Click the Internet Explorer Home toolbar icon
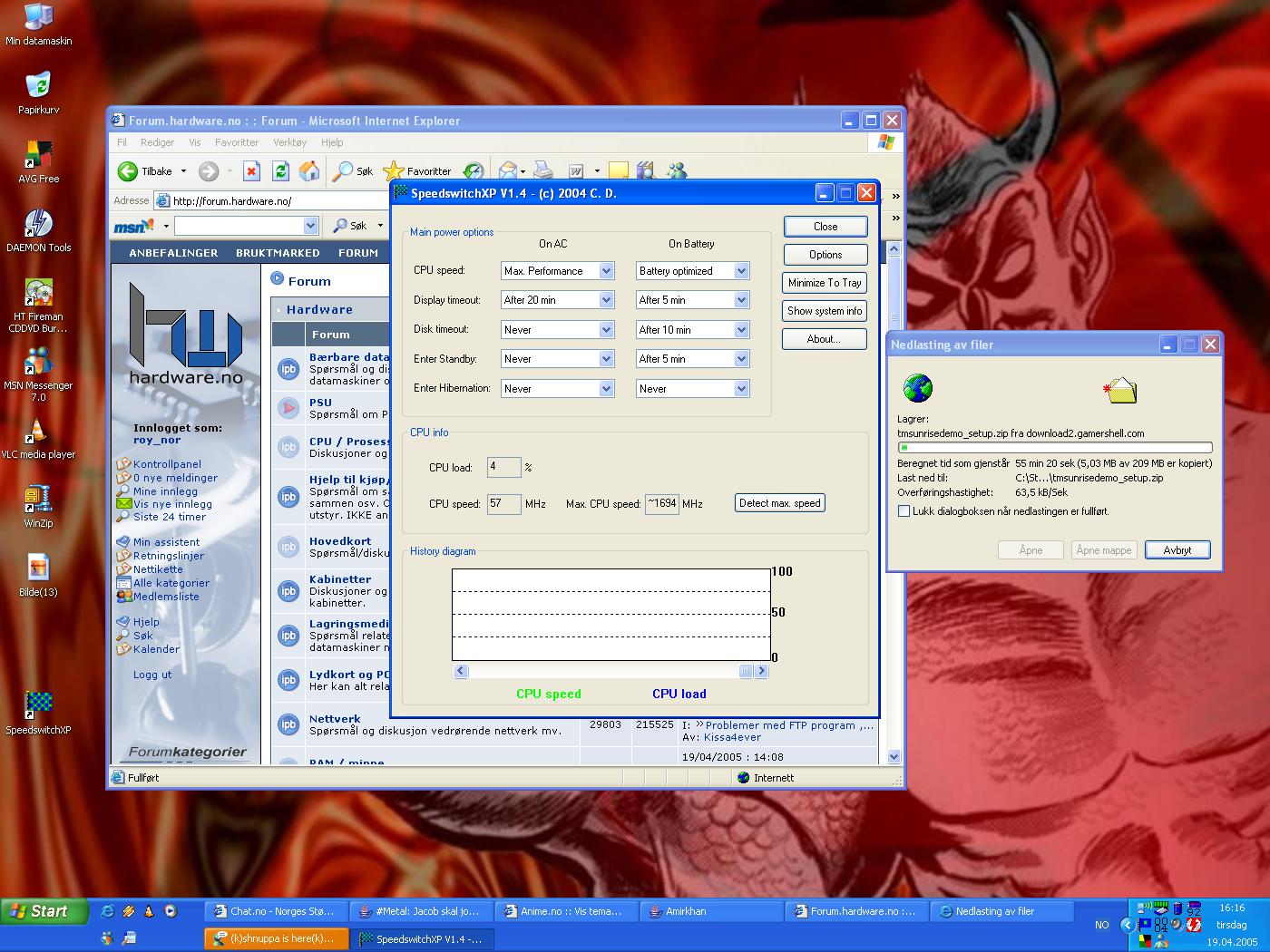Image resolution: width=1270 pixels, height=952 pixels. [x=309, y=170]
